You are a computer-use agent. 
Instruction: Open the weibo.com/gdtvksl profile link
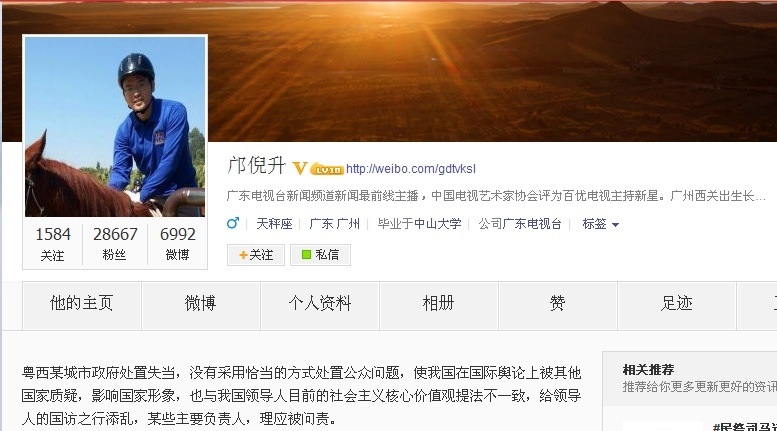(411, 169)
